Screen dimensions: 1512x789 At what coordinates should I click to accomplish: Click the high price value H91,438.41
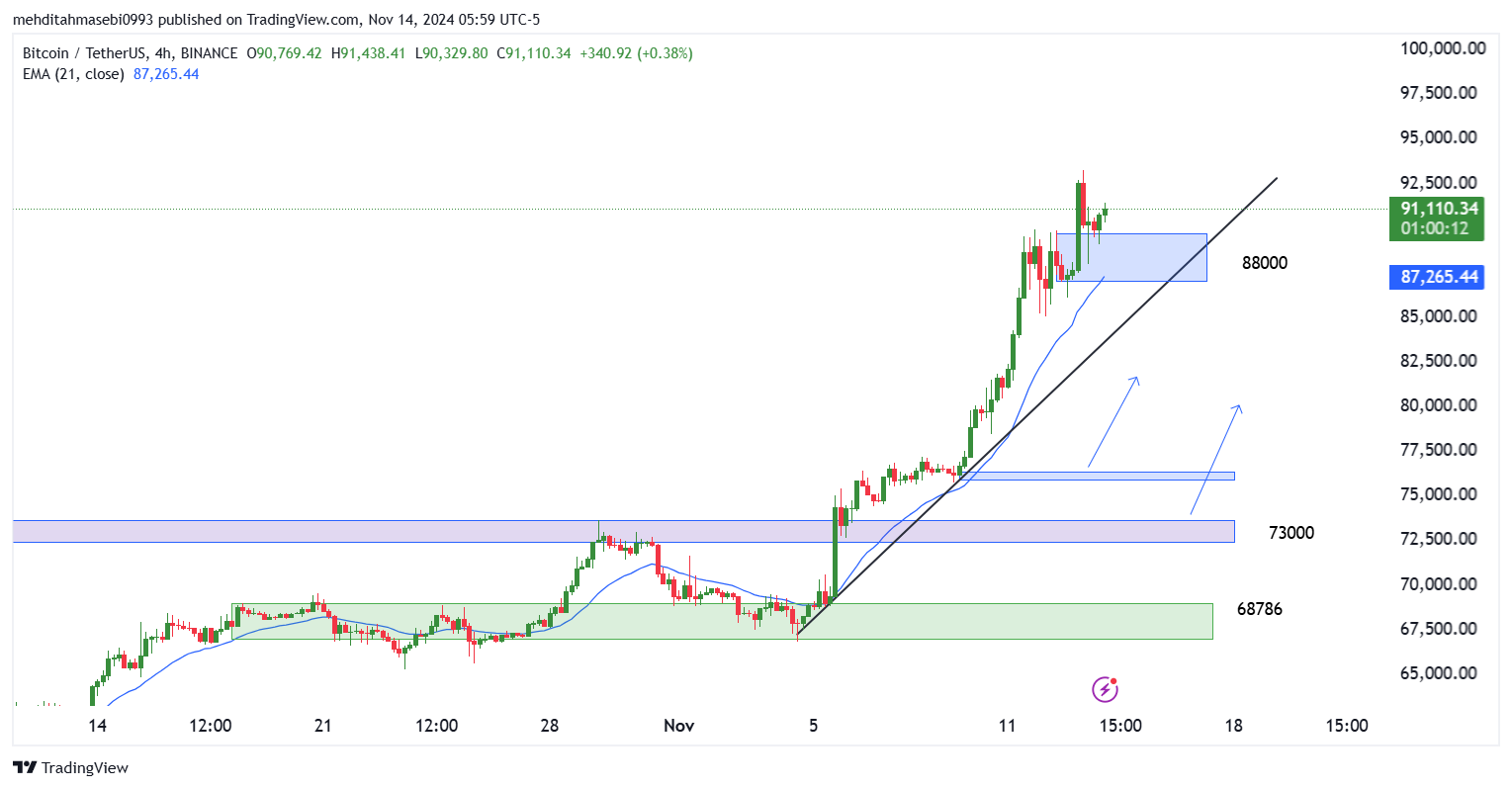point(368,53)
